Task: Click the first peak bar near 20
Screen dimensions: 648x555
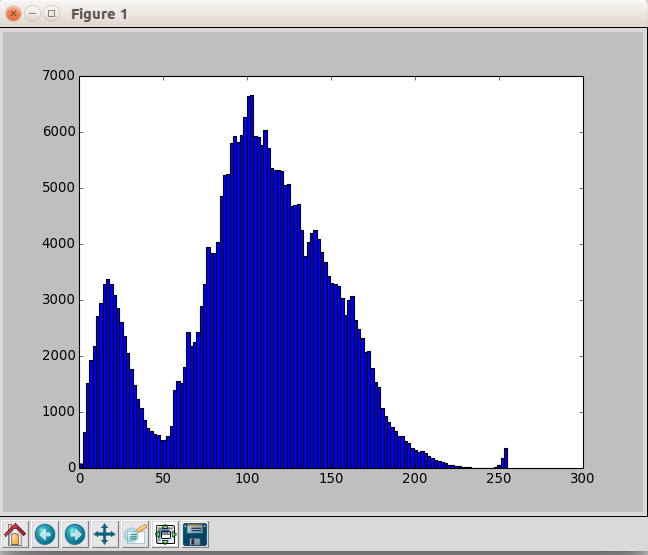Action: pos(108,374)
